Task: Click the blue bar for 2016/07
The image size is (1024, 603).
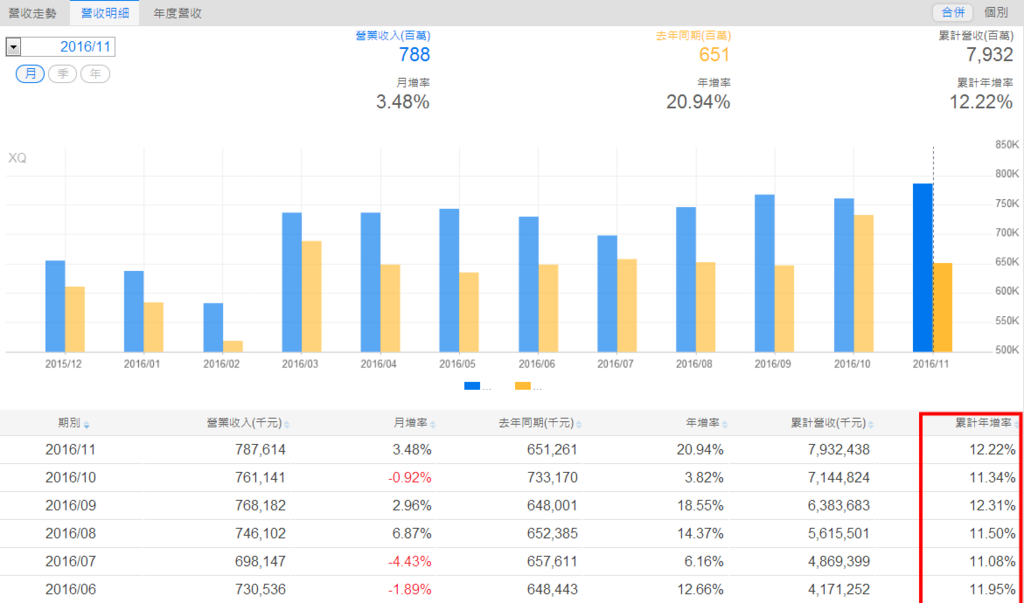Action: 607,294
